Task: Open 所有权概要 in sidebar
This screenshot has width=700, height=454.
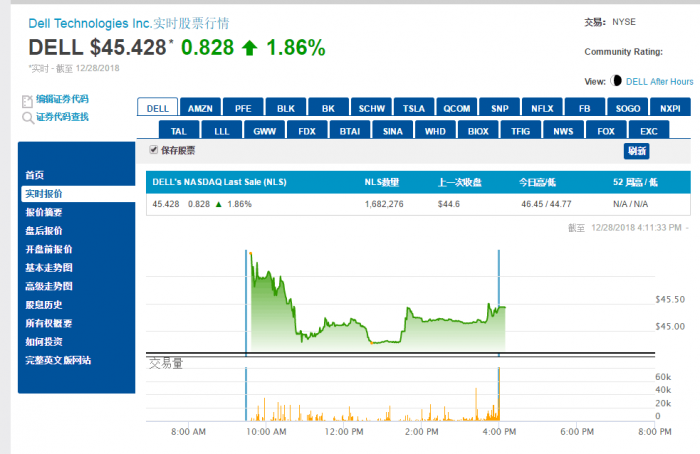Action: pyautogui.click(x=49, y=323)
